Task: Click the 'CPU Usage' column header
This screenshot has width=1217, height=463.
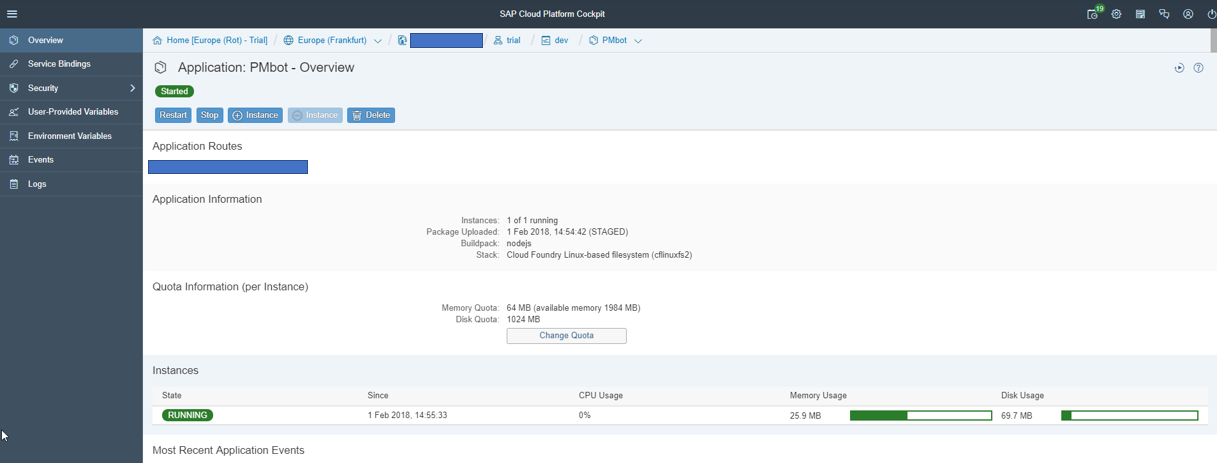Action: [601, 395]
